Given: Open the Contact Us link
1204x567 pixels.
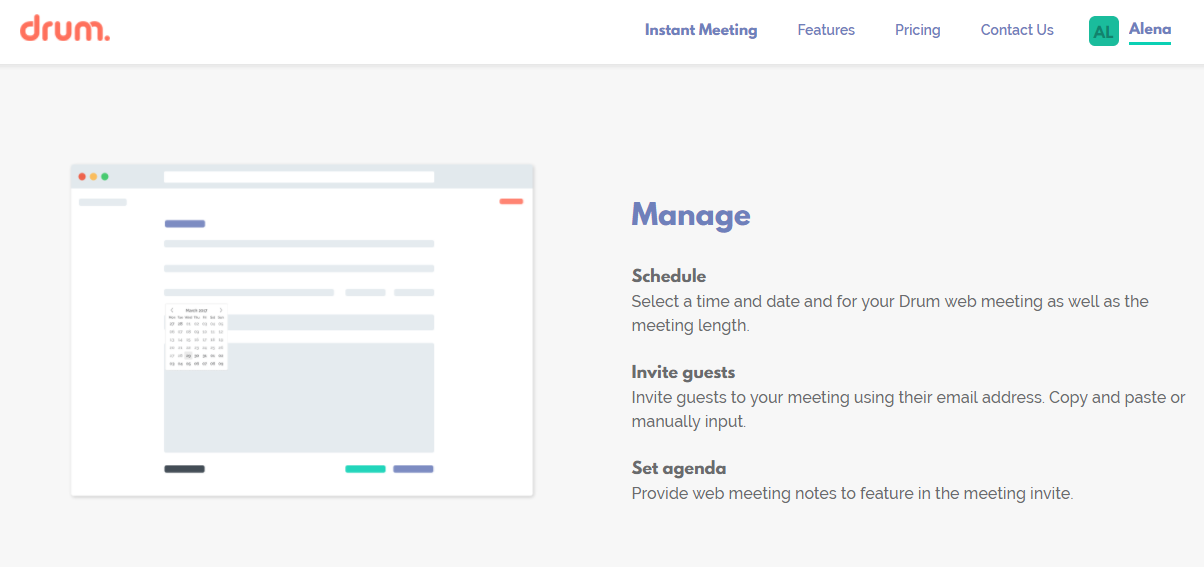Looking at the screenshot, I should tap(1017, 30).
